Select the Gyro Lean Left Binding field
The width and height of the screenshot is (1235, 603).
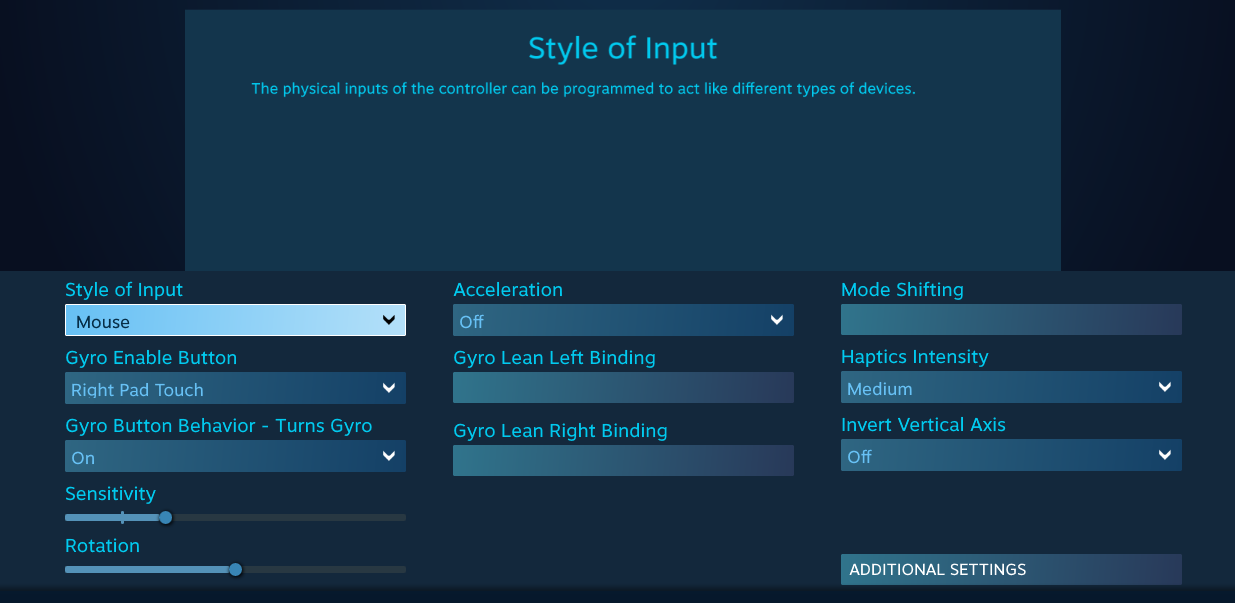[623, 388]
